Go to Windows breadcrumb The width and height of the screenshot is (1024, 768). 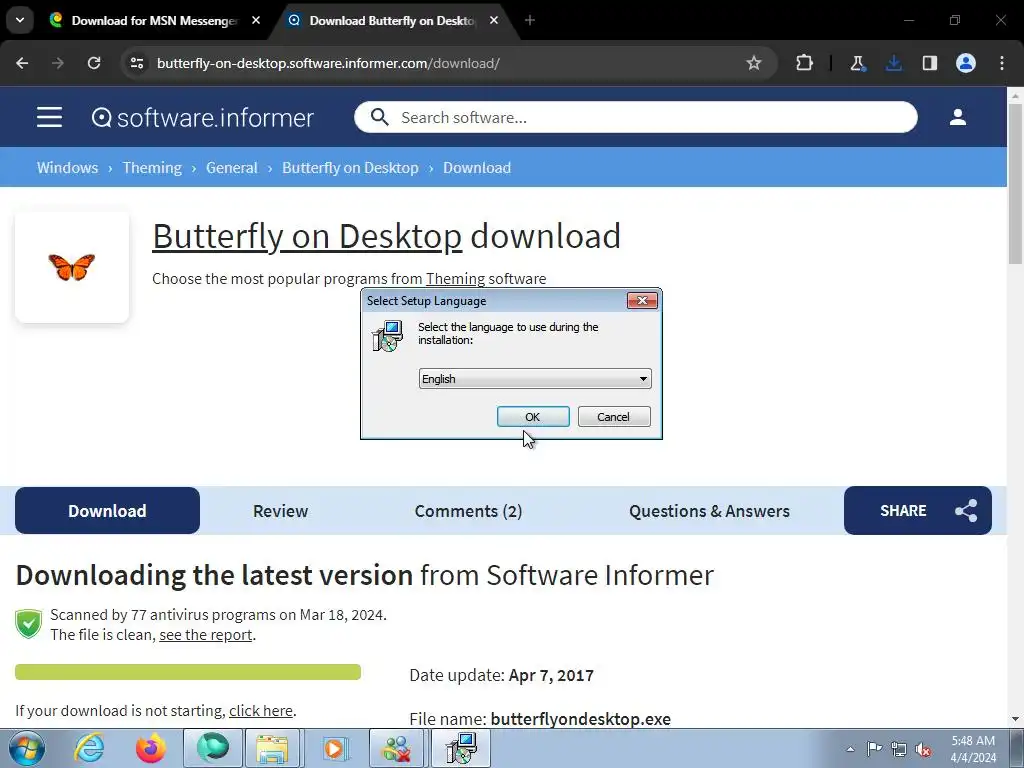67,168
